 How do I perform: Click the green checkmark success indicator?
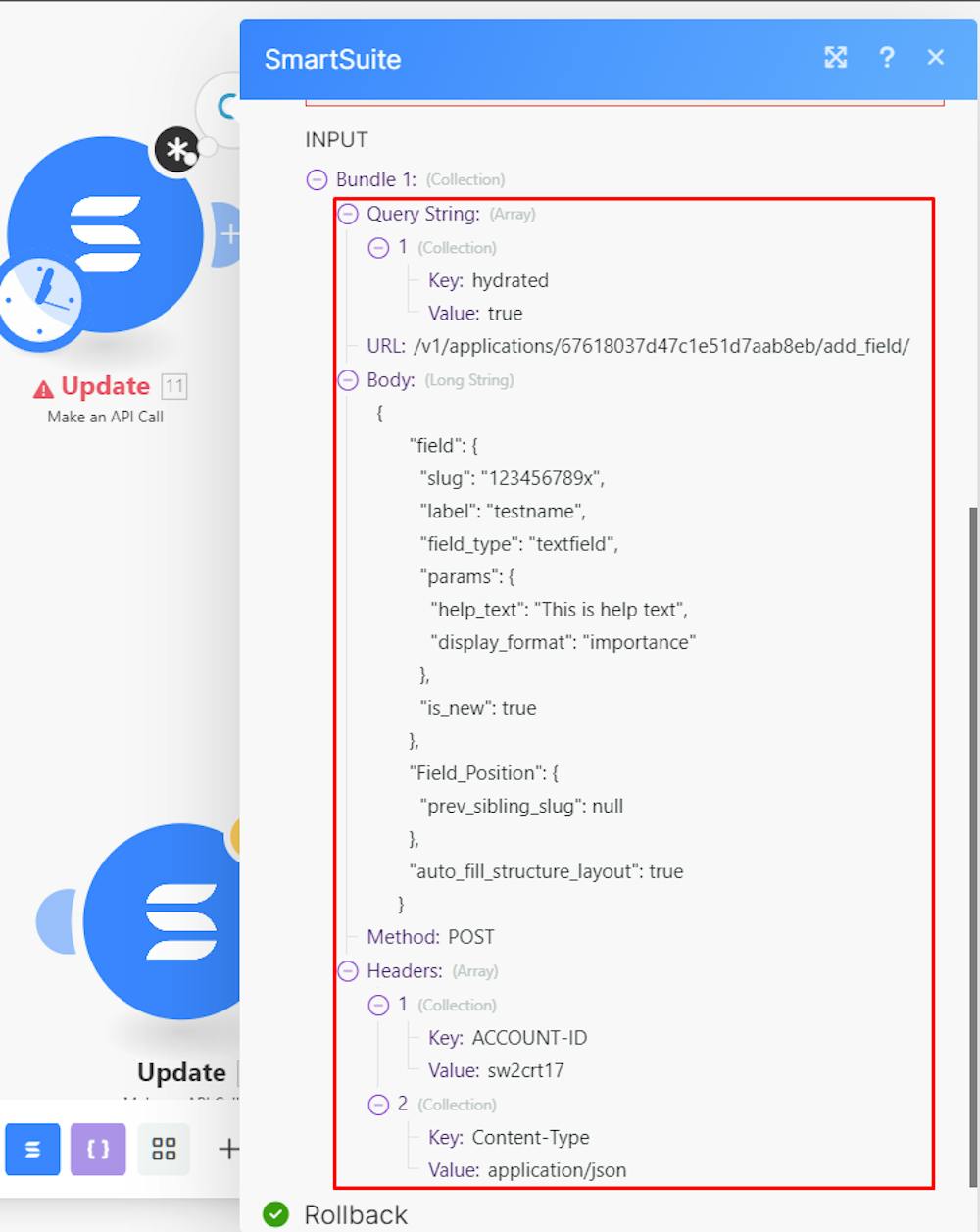click(x=276, y=1214)
